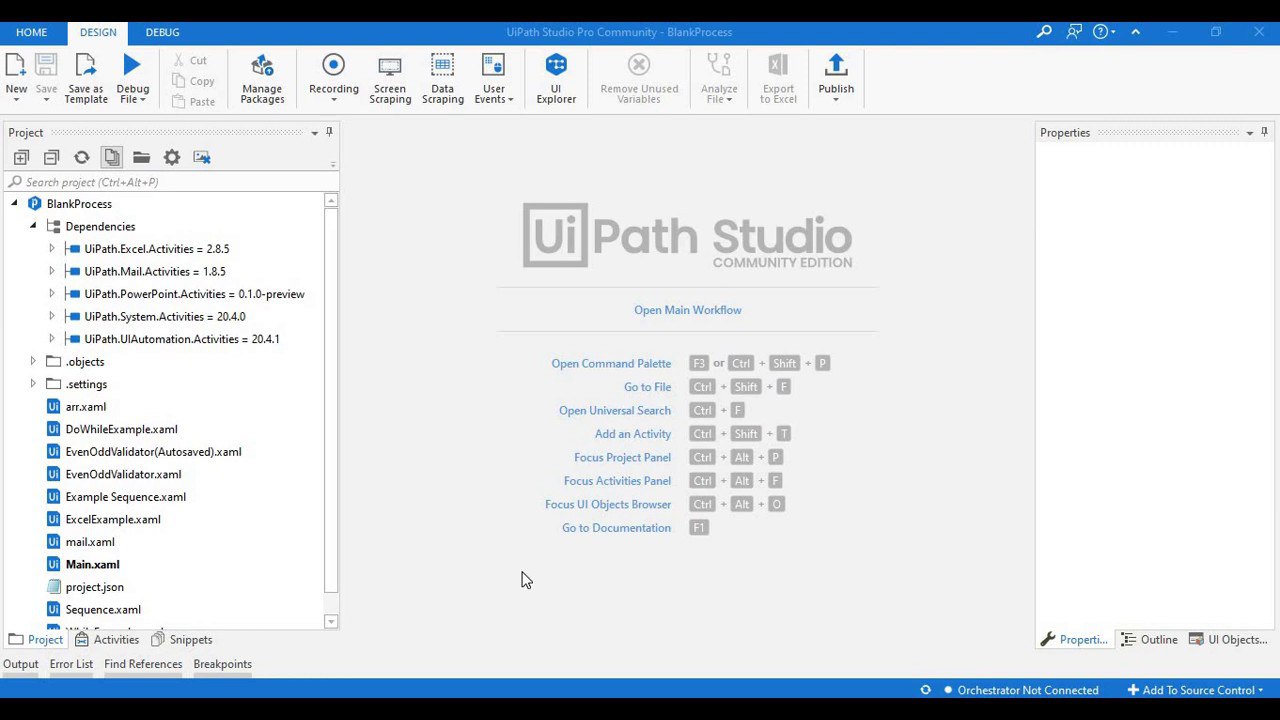Select DoWhileExample.xaml file
The width and height of the screenshot is (1280, 720).
[121, 430]
